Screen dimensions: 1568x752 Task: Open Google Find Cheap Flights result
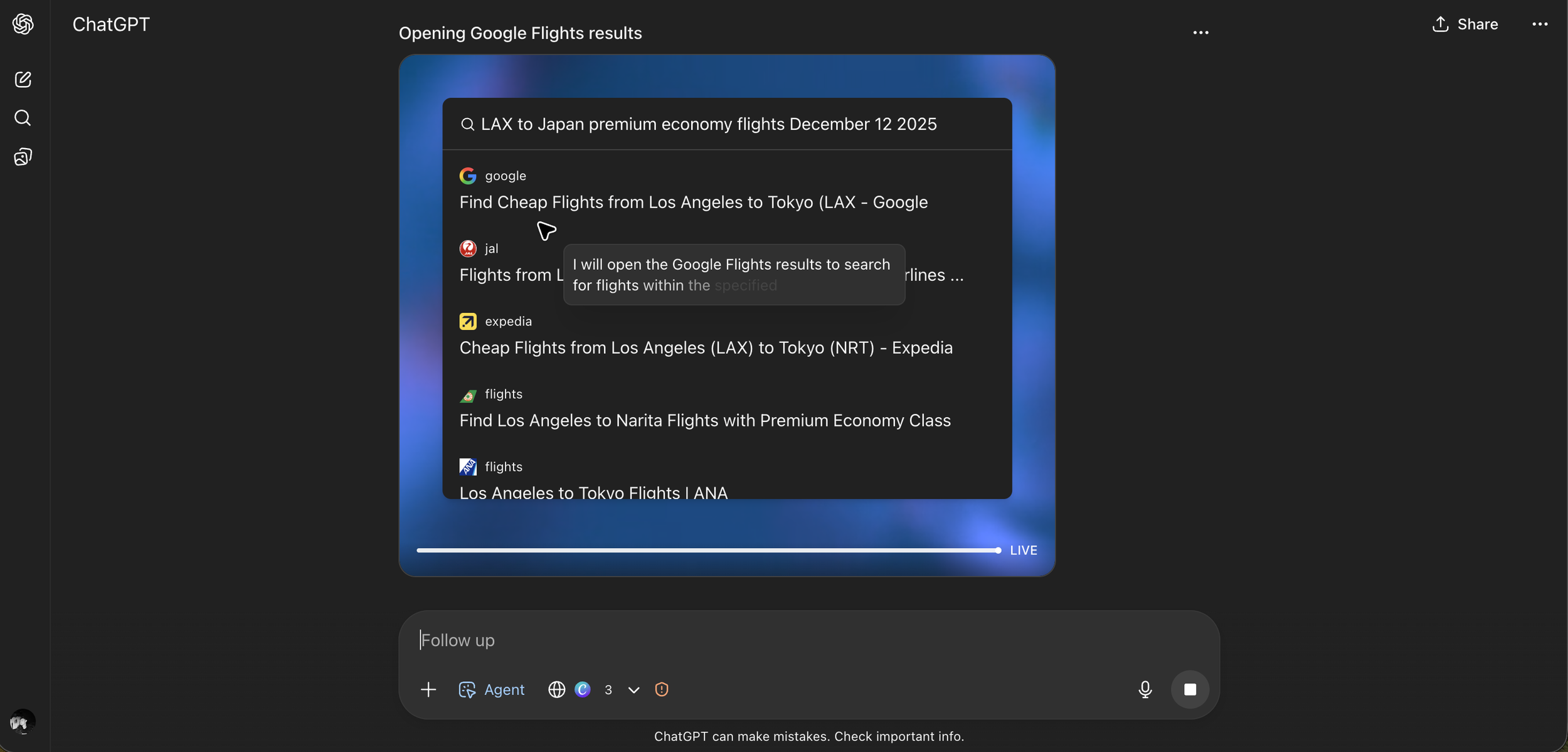point(693,202)
